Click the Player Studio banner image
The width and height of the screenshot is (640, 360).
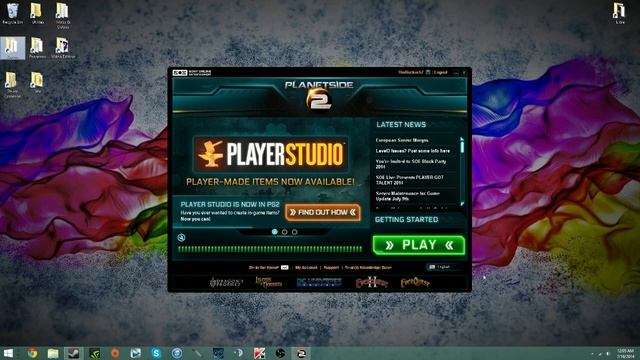click(x=270, y=154)
